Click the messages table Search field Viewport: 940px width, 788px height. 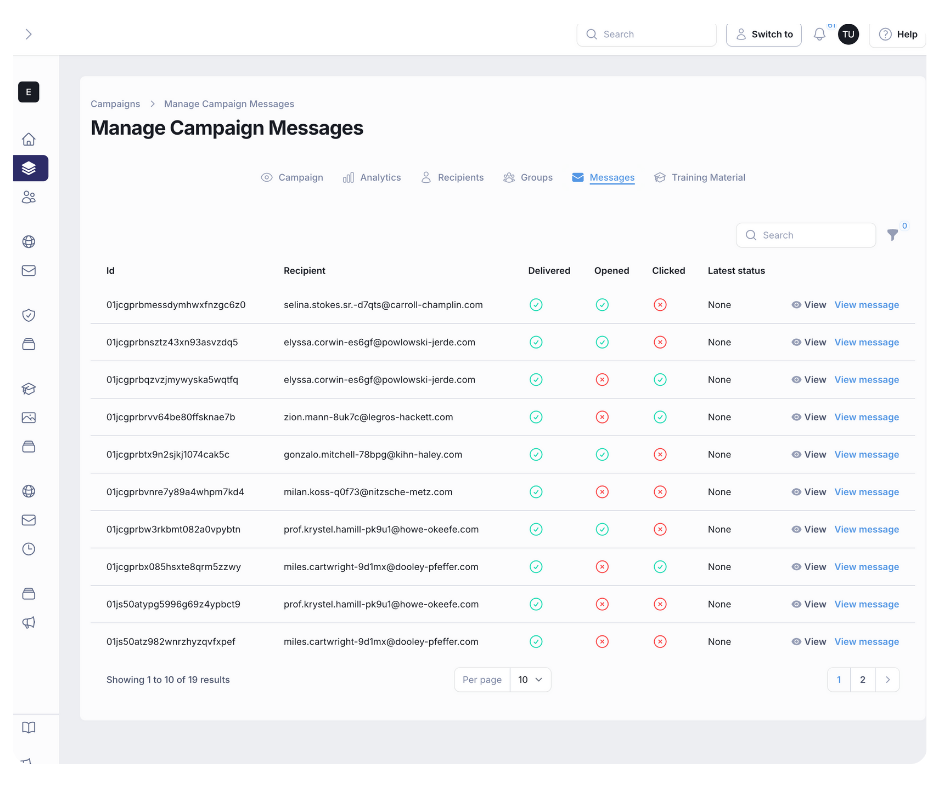click(806, 235)
